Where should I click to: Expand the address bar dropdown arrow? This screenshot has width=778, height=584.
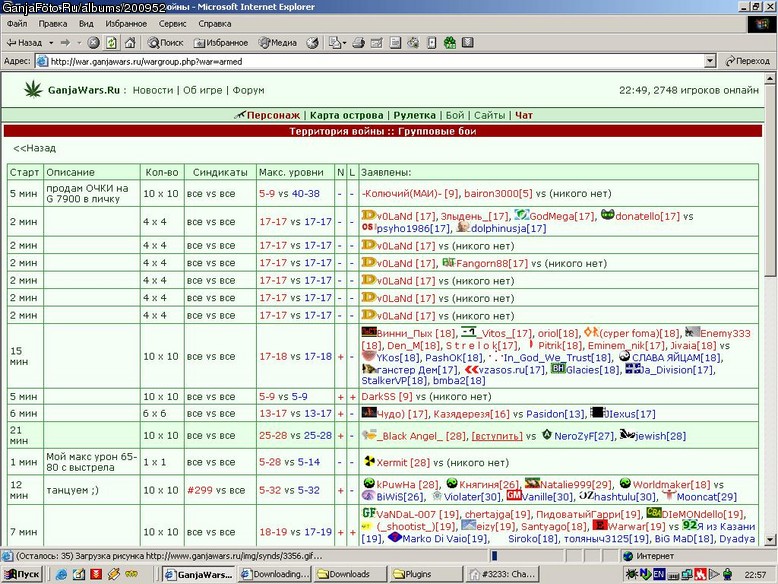710,61
